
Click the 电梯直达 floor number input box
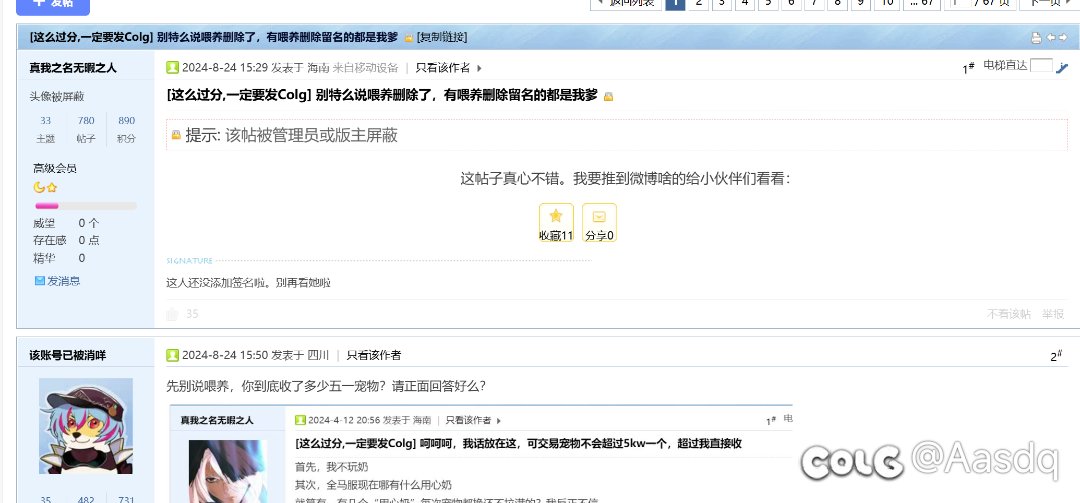[x=1041, y=66]
